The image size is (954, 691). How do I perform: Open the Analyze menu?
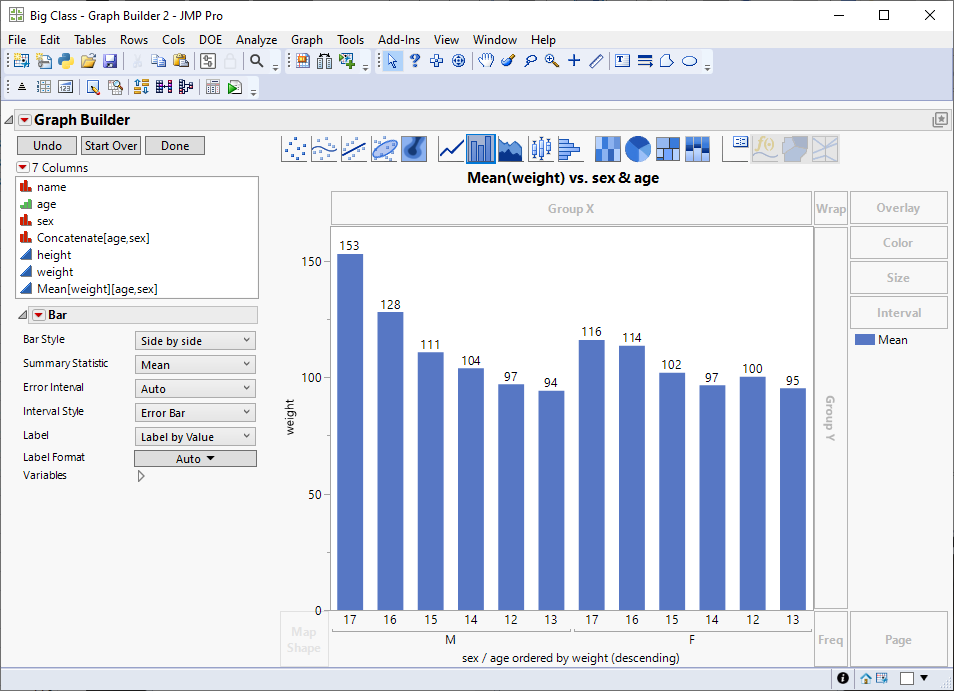(256, 40)
